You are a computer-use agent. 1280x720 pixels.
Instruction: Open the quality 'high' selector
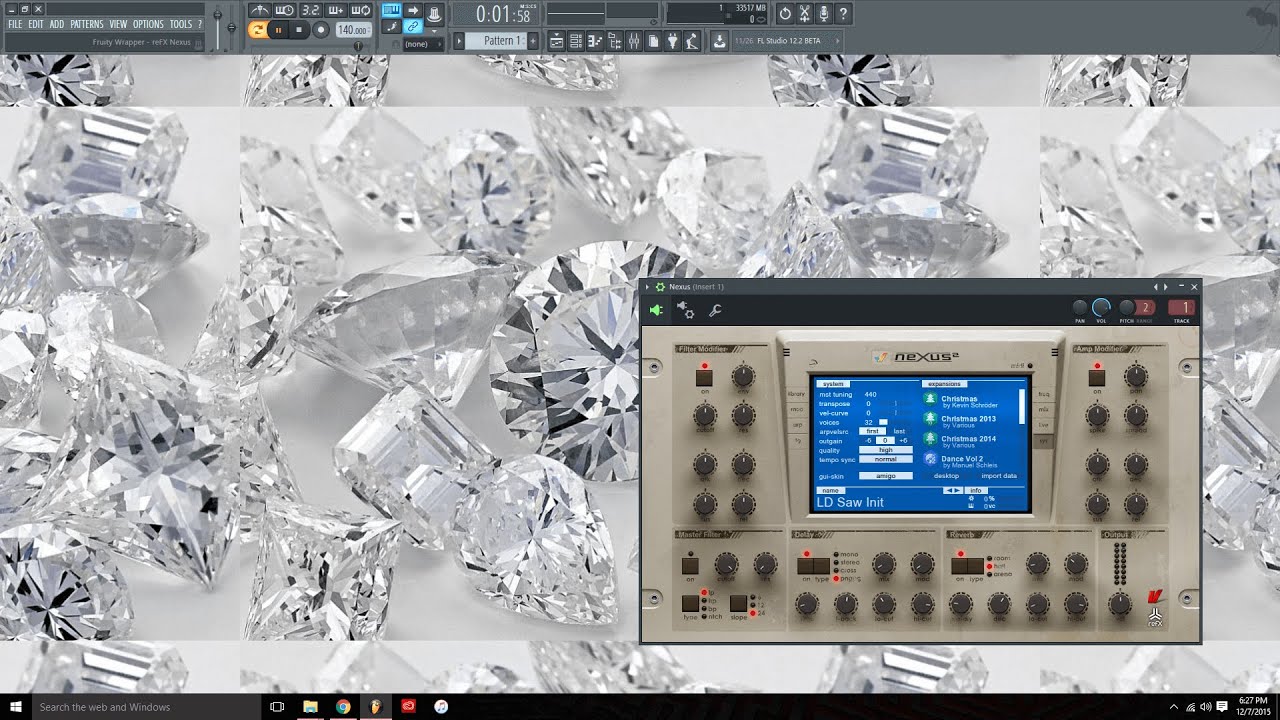pyautogui.click(x=886, y=450)
